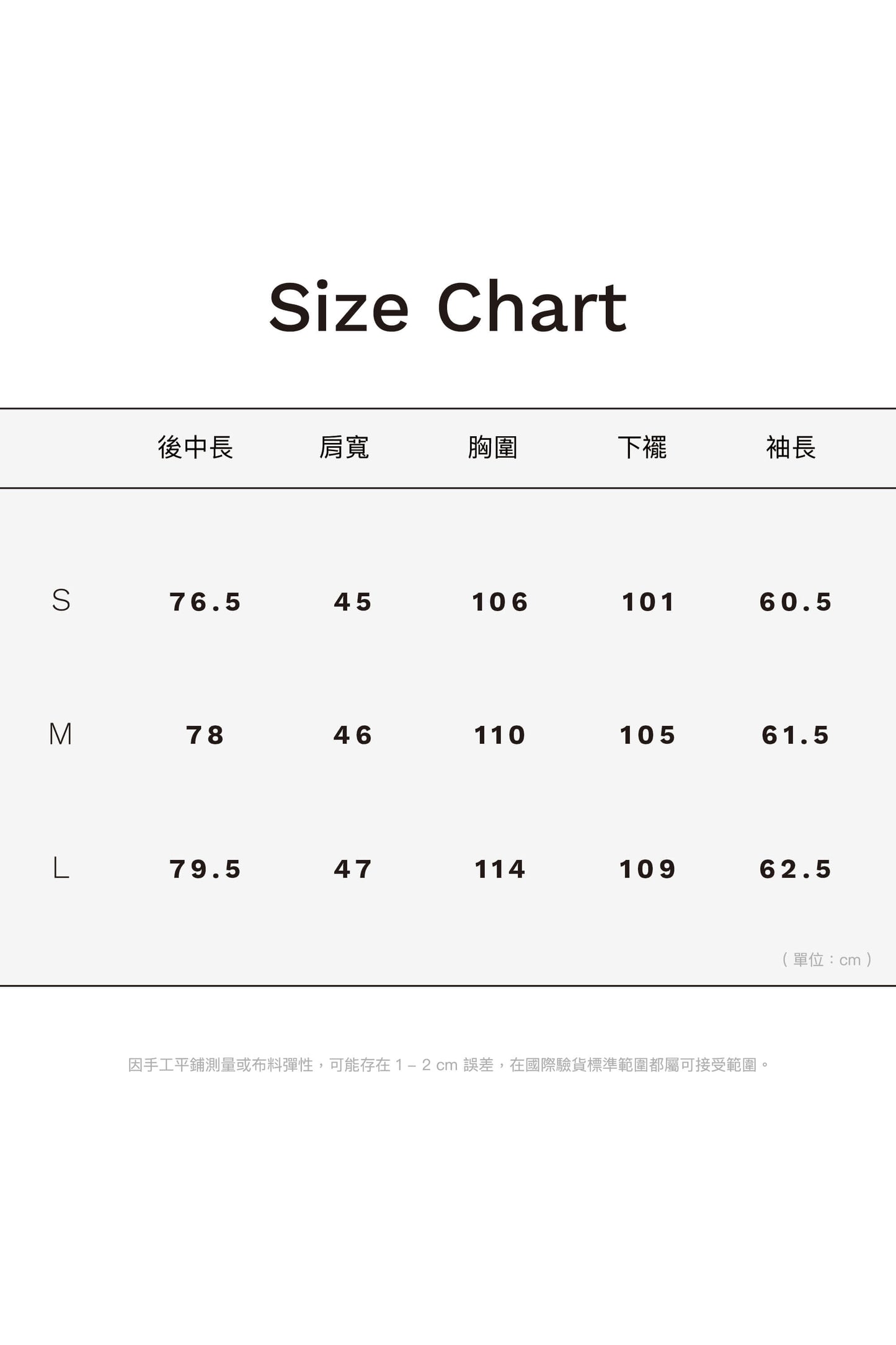Click the 單位:cm unit note

click(x=827, y=960)
